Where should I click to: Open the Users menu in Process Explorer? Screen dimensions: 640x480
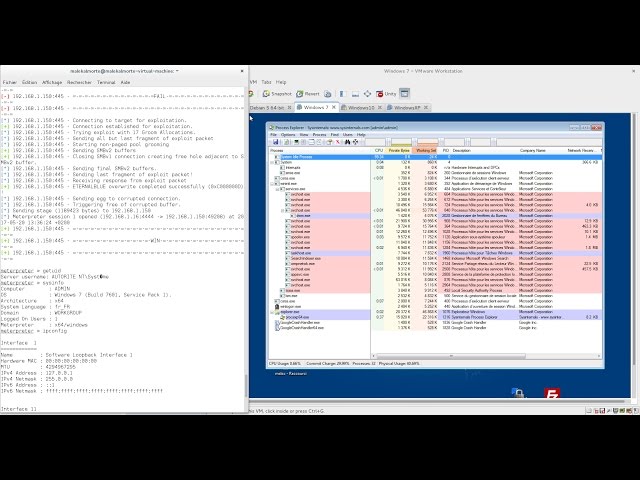(x=348, y=134)
